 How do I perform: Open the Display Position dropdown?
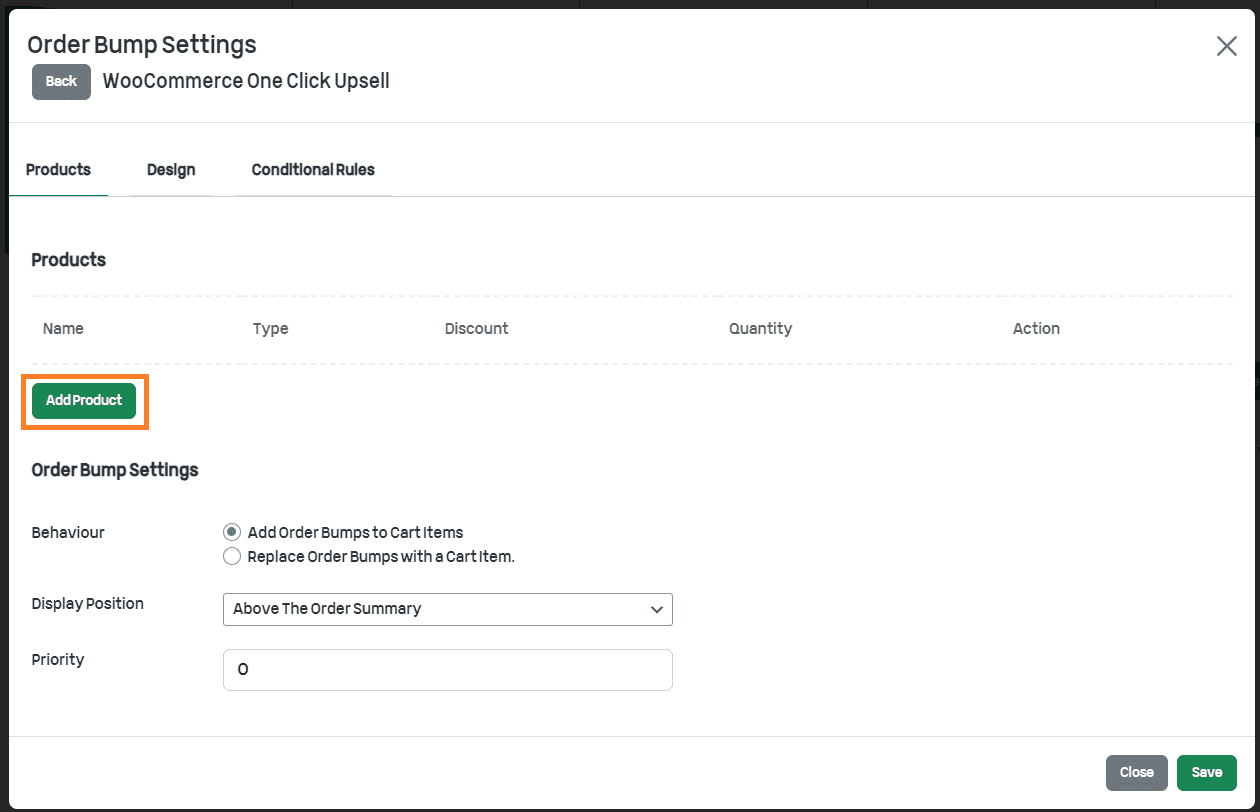[447, 609]
